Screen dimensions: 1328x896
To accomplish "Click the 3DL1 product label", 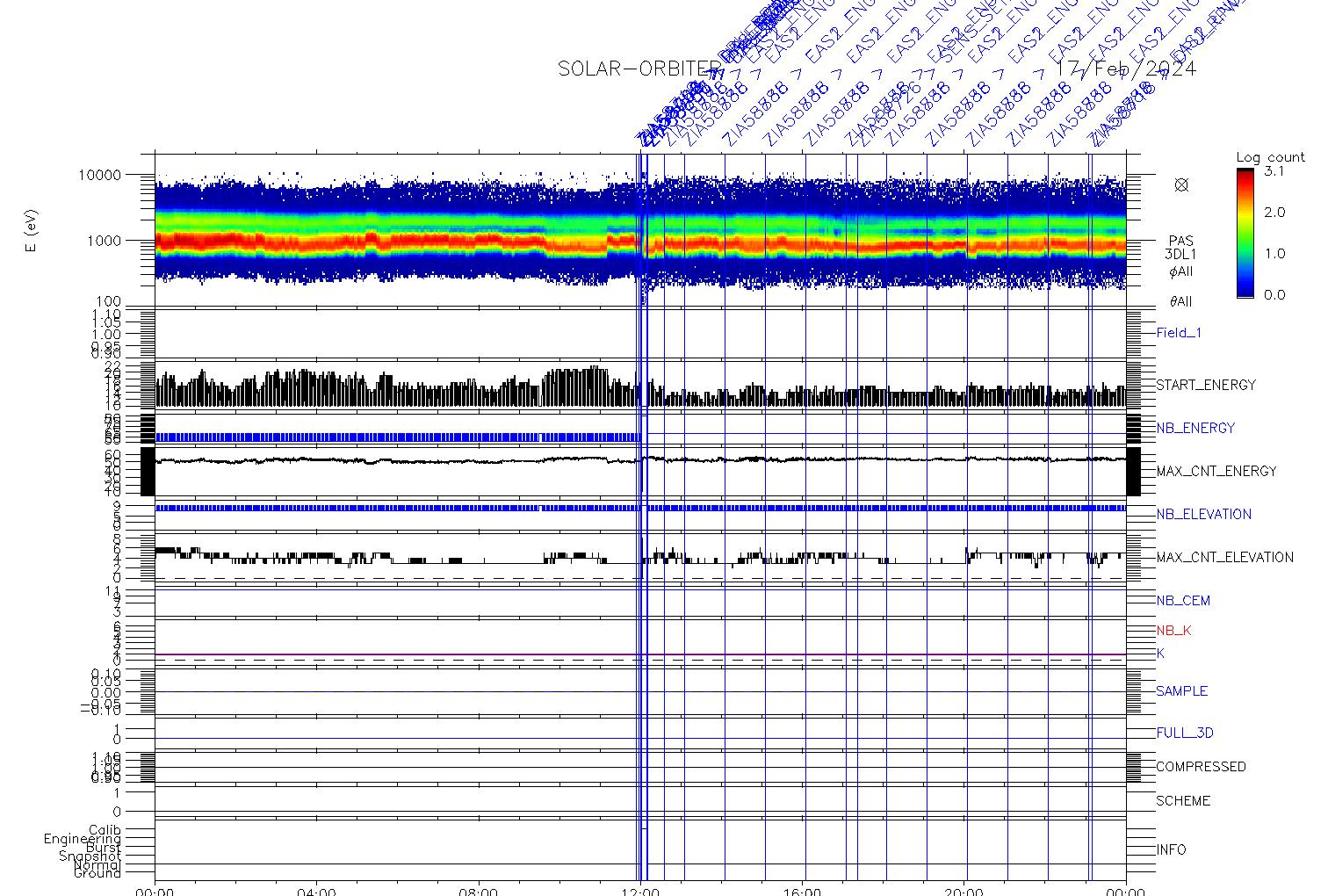I will (1180, 255).
